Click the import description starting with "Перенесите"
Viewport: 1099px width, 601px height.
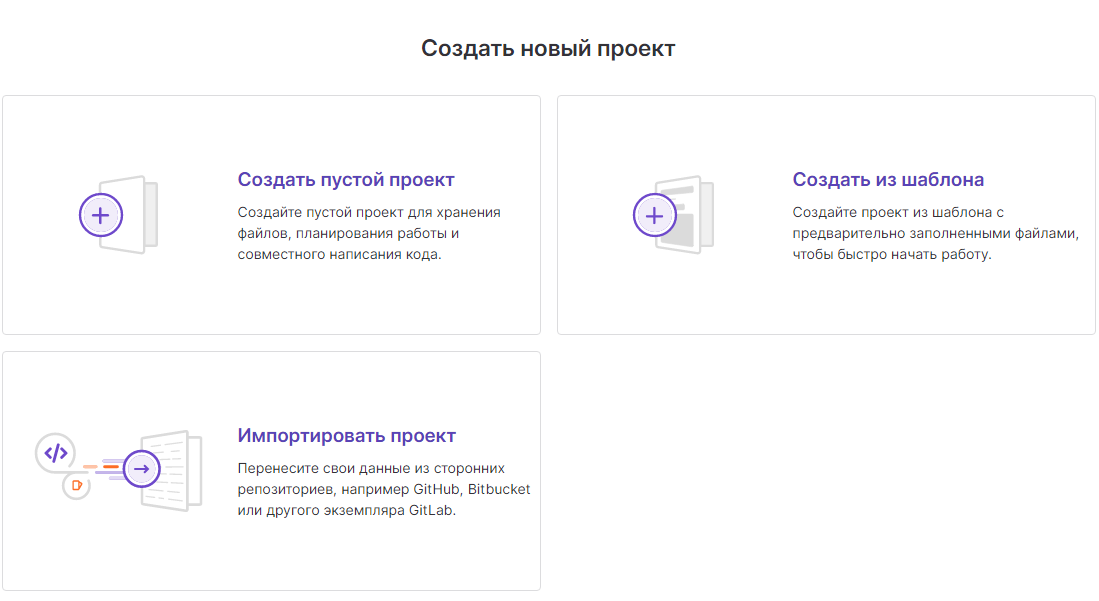384,489
